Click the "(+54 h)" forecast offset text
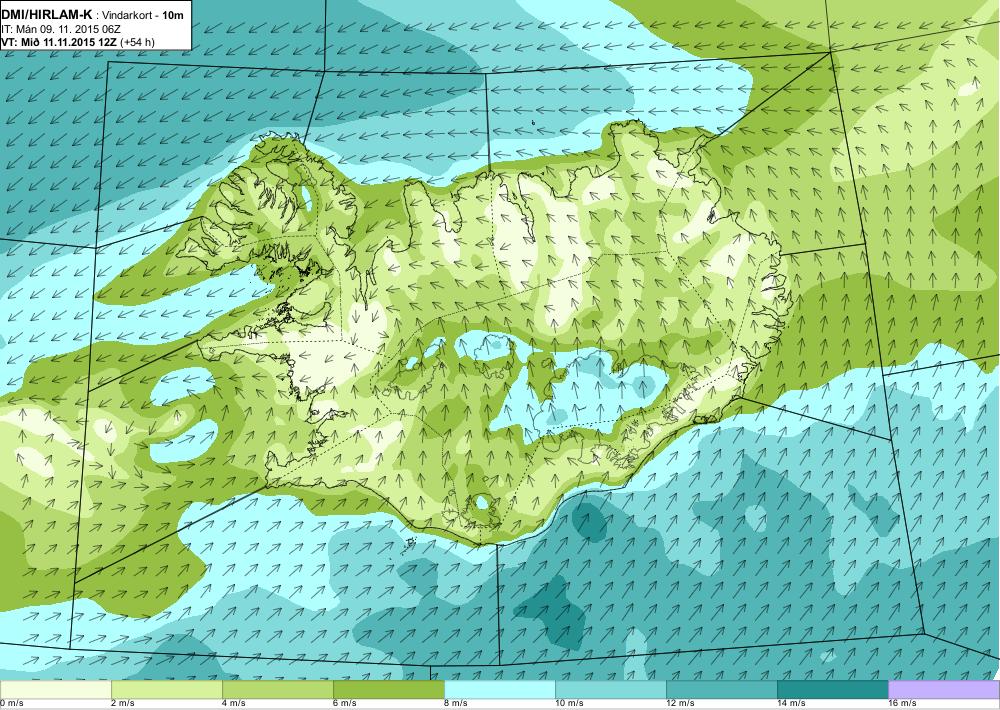The height and width of the screenshot is (710, 1000). (x=138, y=43)
